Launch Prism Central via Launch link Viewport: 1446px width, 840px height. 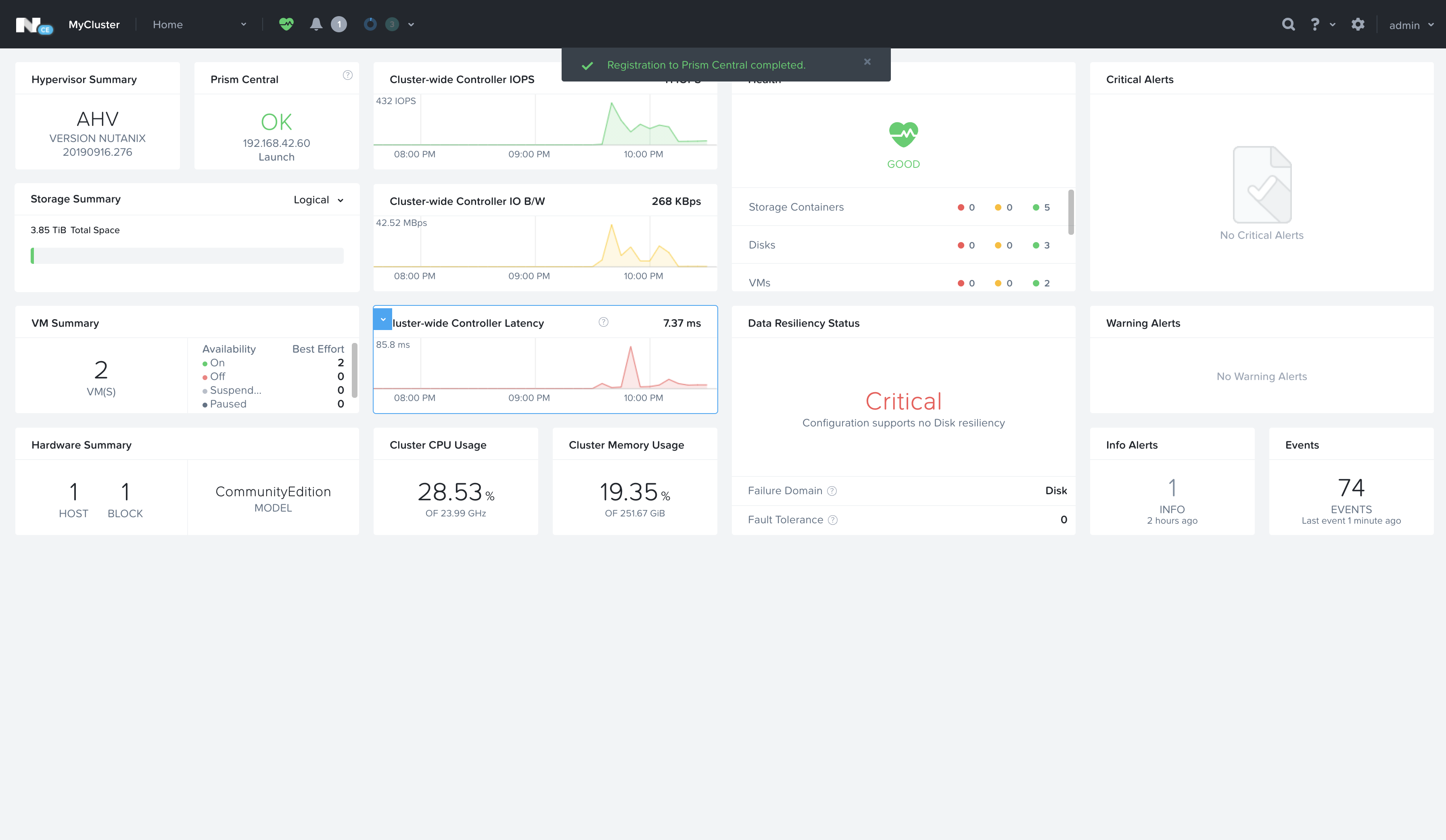[276, 157]
